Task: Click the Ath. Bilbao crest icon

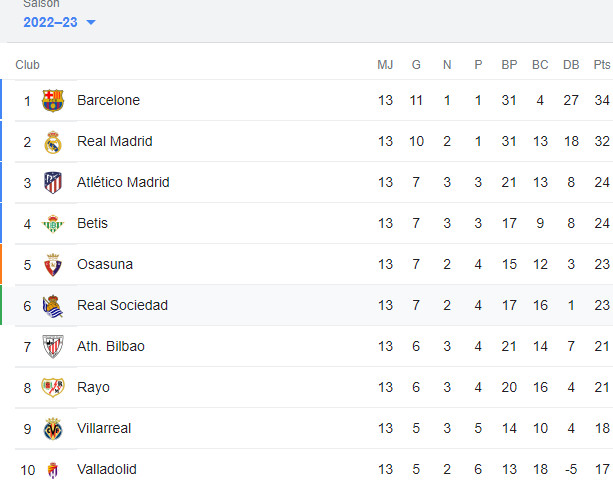Action: point(53,347)
